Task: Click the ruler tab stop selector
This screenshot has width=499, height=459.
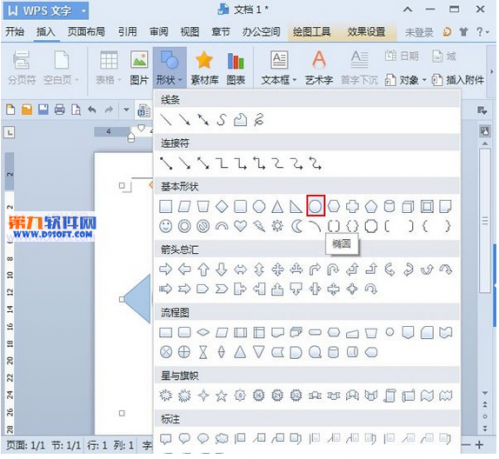Action: tap(10, 133)
